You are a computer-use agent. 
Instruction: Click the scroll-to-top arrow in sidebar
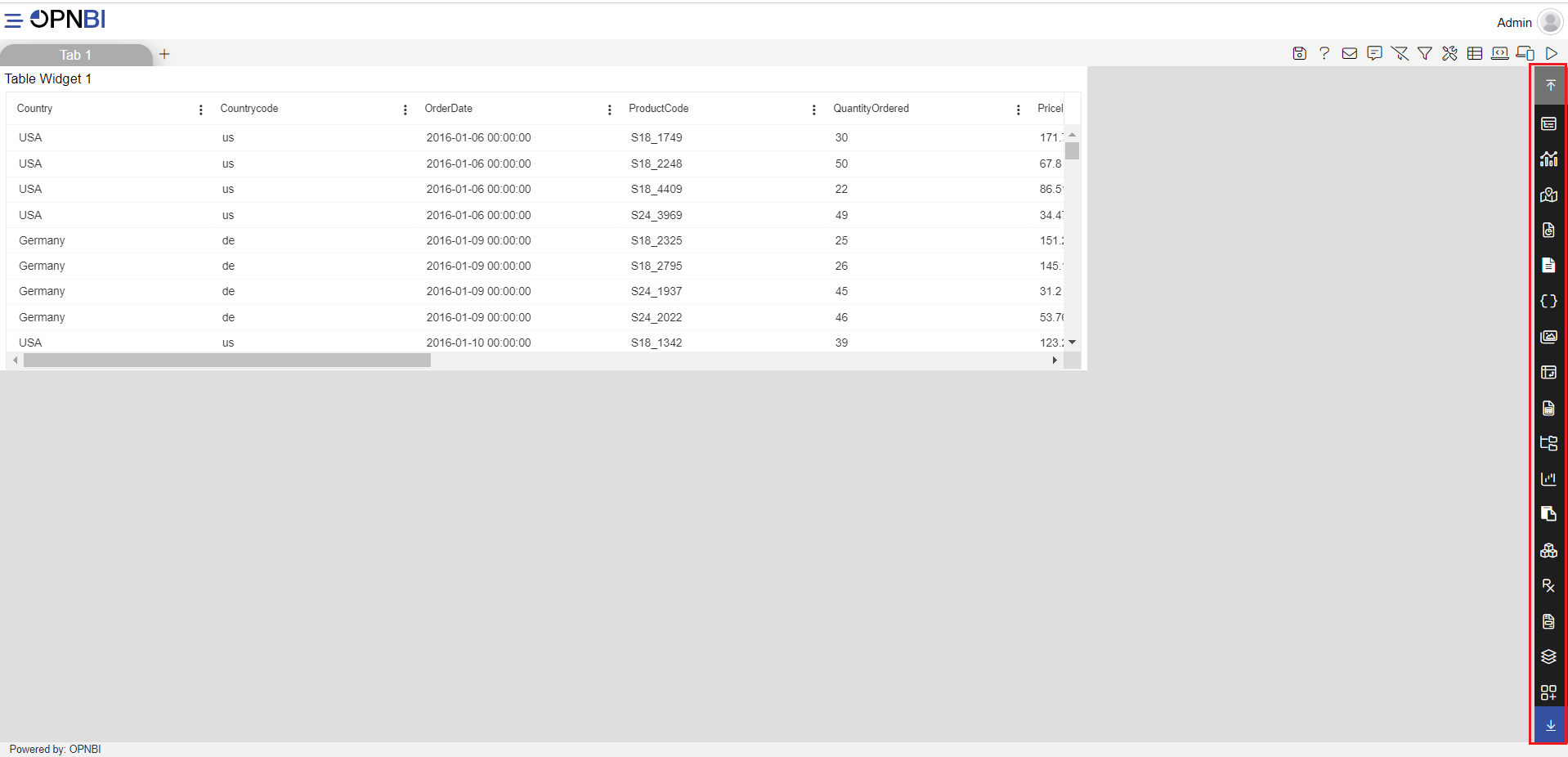pos(1550,85)
